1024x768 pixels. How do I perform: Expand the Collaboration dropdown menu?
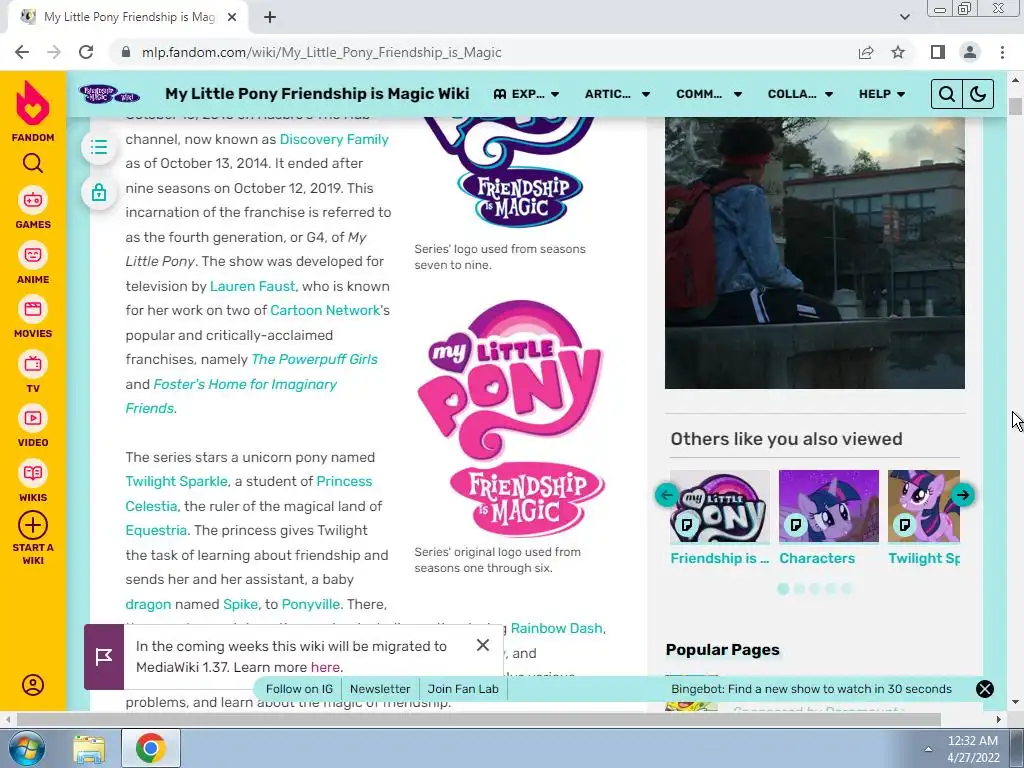pyautogui.click(x=801, y=94)
